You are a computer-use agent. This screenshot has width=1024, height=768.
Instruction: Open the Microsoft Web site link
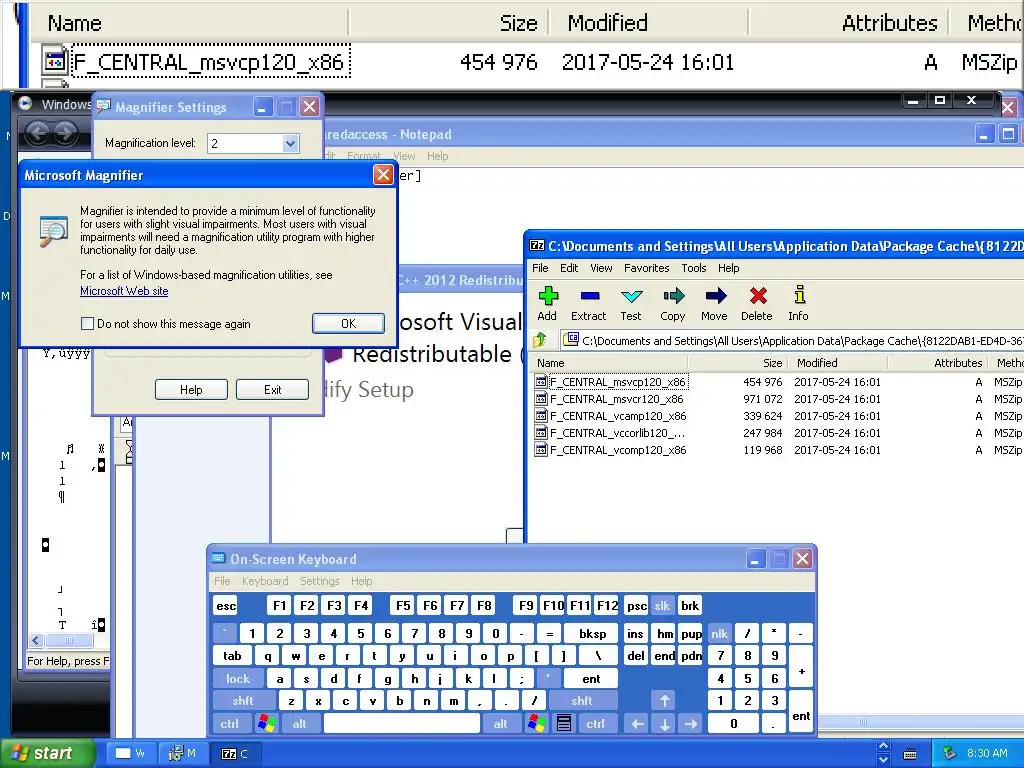124,291
